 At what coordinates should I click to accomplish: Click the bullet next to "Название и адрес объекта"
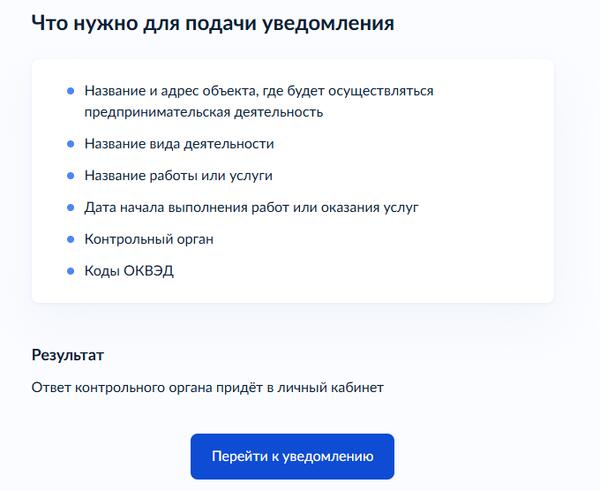pyautogui.click(x=70, y=91)
